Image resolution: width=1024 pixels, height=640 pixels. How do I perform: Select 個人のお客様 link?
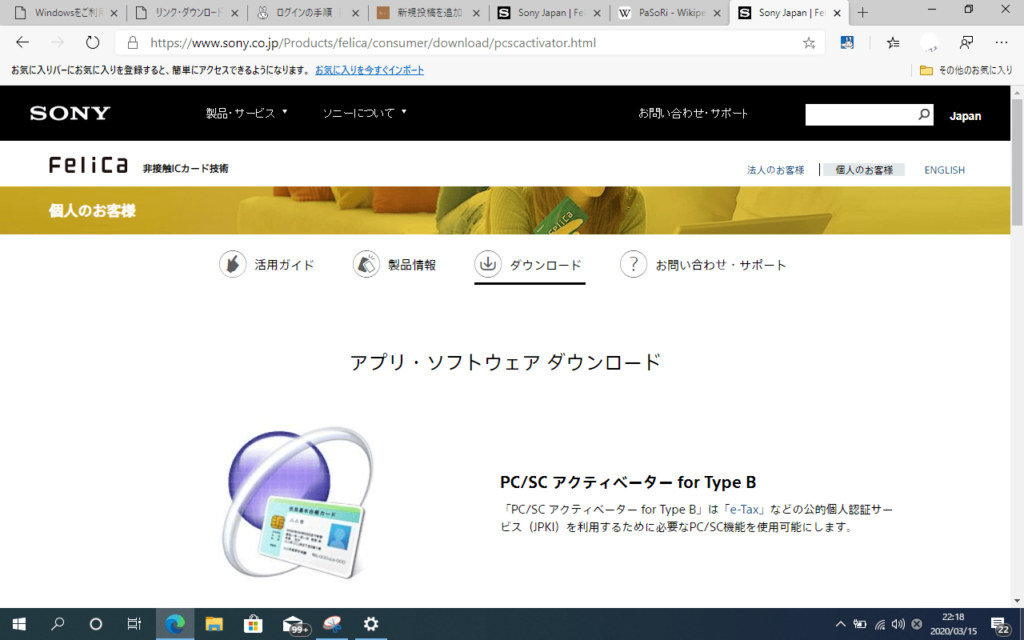pos(864,170)
